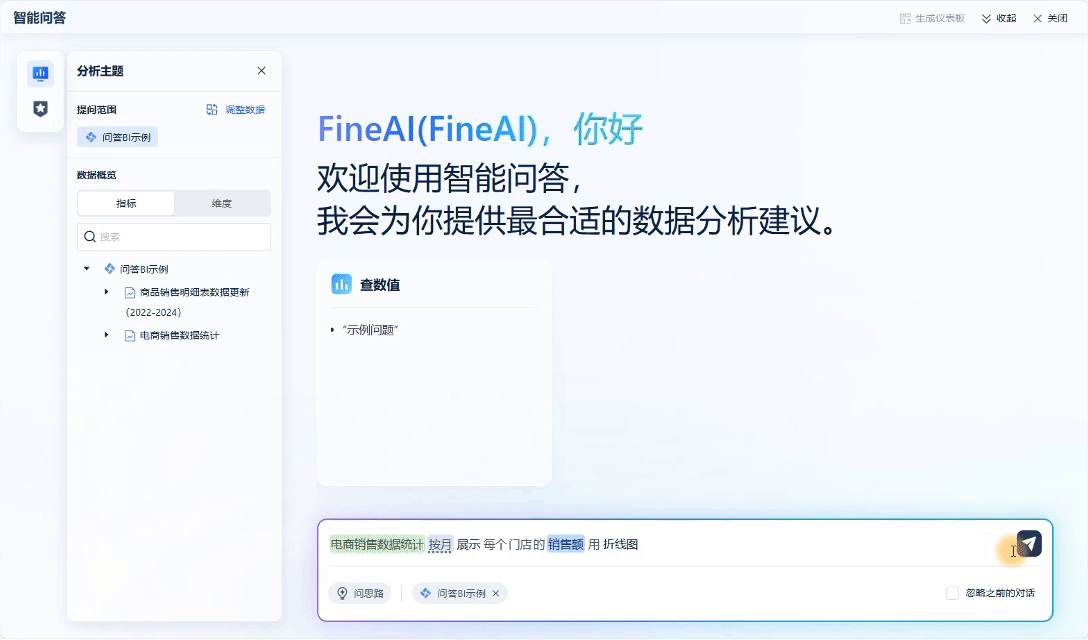
Task: Click the 问思路 button
Action: pyautogui.click(x=359, y=593)
